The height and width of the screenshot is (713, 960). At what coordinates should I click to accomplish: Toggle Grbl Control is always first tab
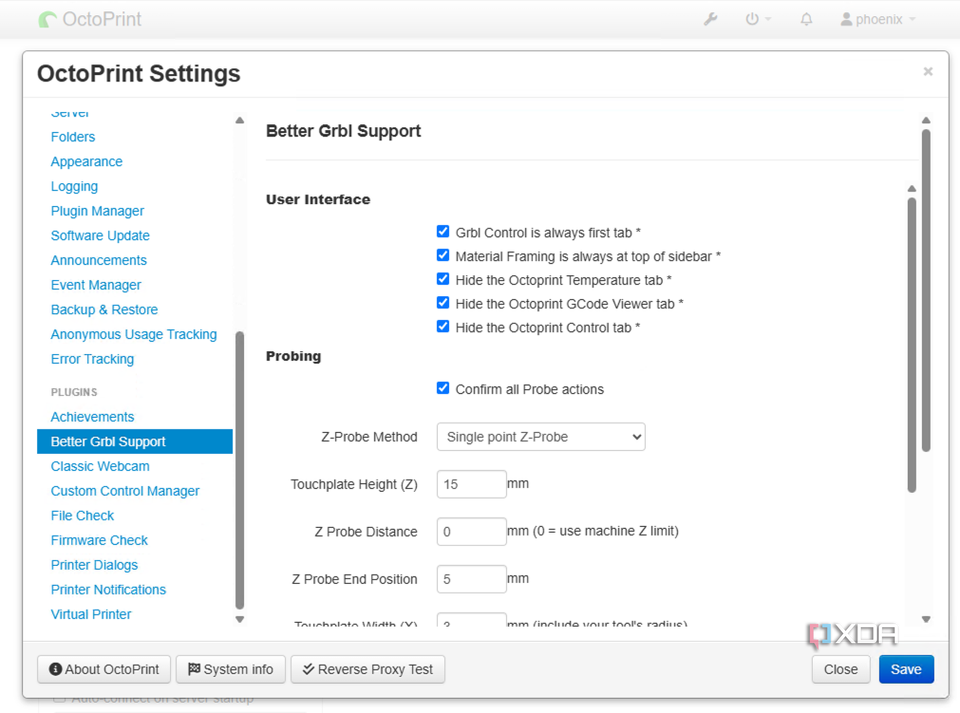(443, 231)
